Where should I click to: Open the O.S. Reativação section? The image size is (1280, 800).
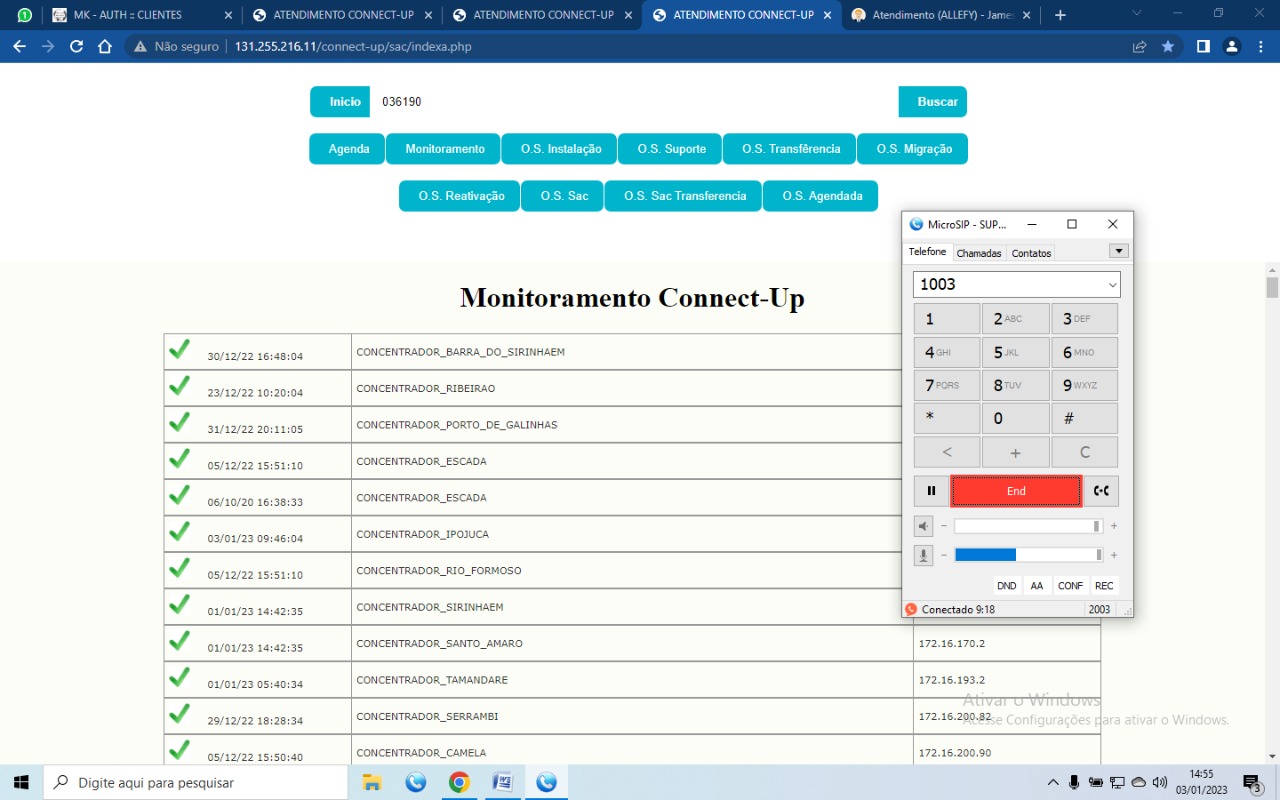(460, 196)
